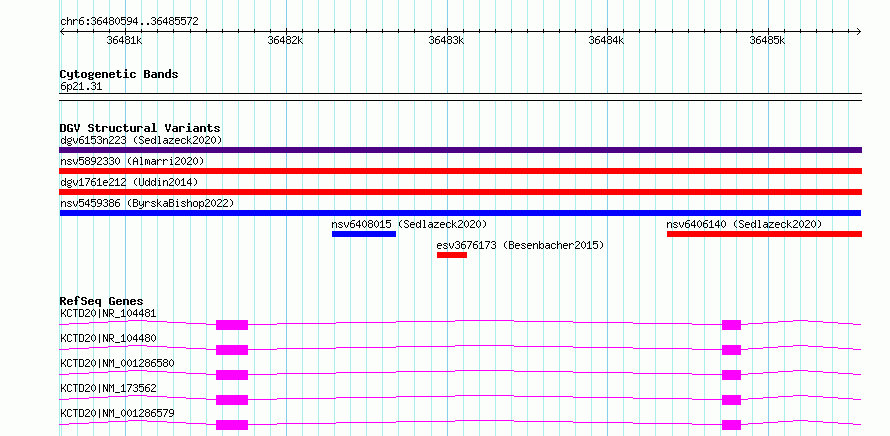Open nsv5459386 (ByrskaBishop2022) label
The height and width of the screenshot is (436, 890).
(147, 203)
